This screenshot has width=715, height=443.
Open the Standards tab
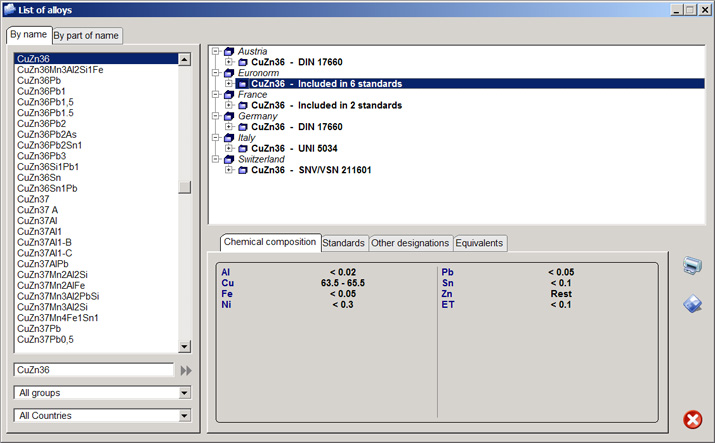point(343,243)
